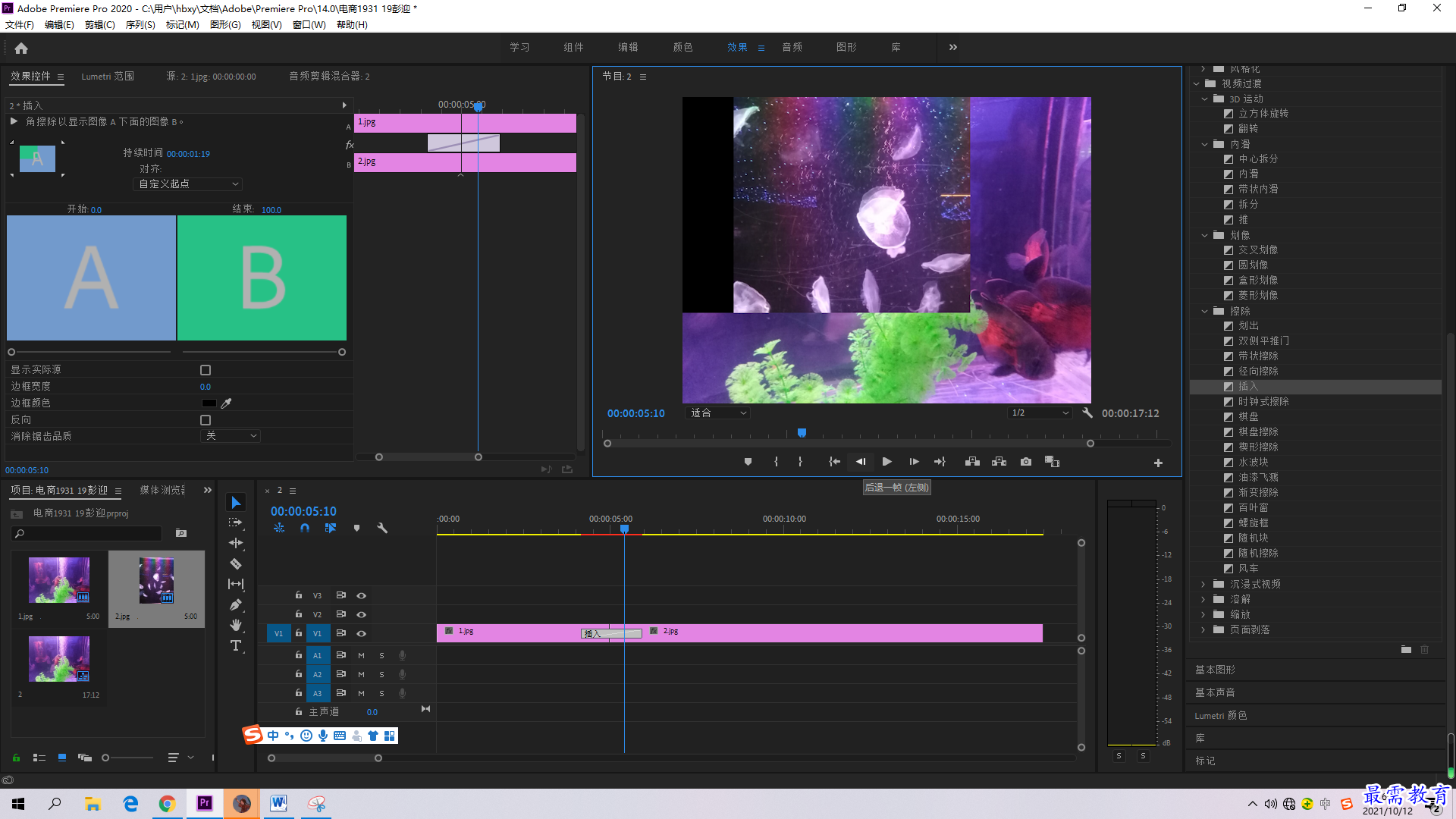Click new bin icon in project panel
The width and height of the screenshot is (1456, 819).
pyautogui.click(x=181, y=533)
